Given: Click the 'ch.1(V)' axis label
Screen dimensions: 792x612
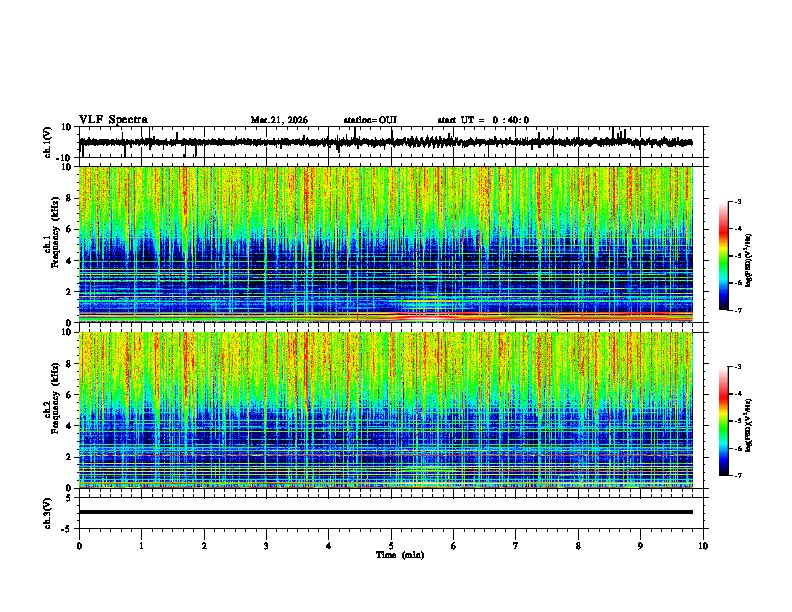Looking at the screenshot, I should pyautogui.click(x=48, y=142).
